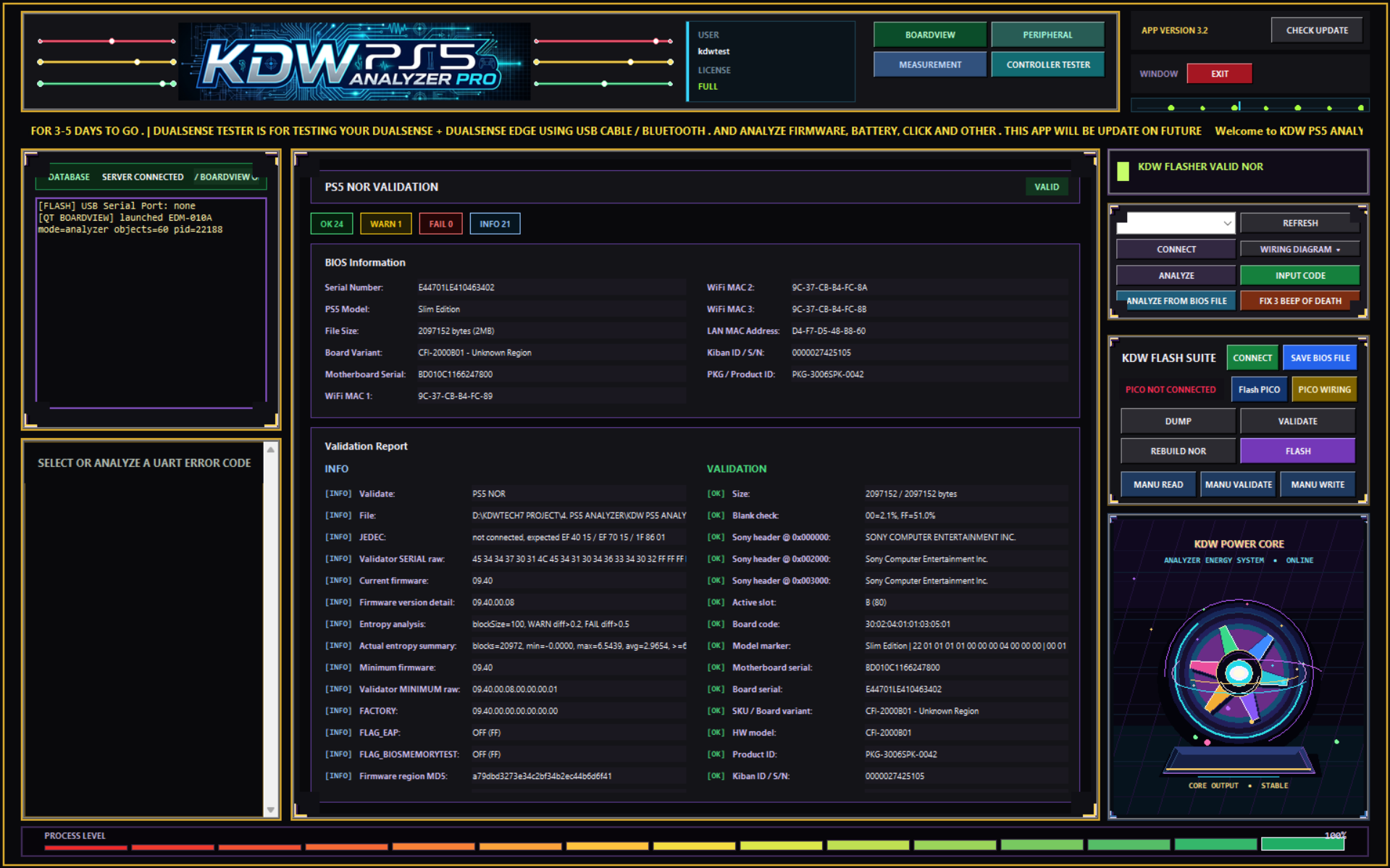1390x868 pixels.
Task: Click the Flash PICO button
Action: (x=1259, y=389)
